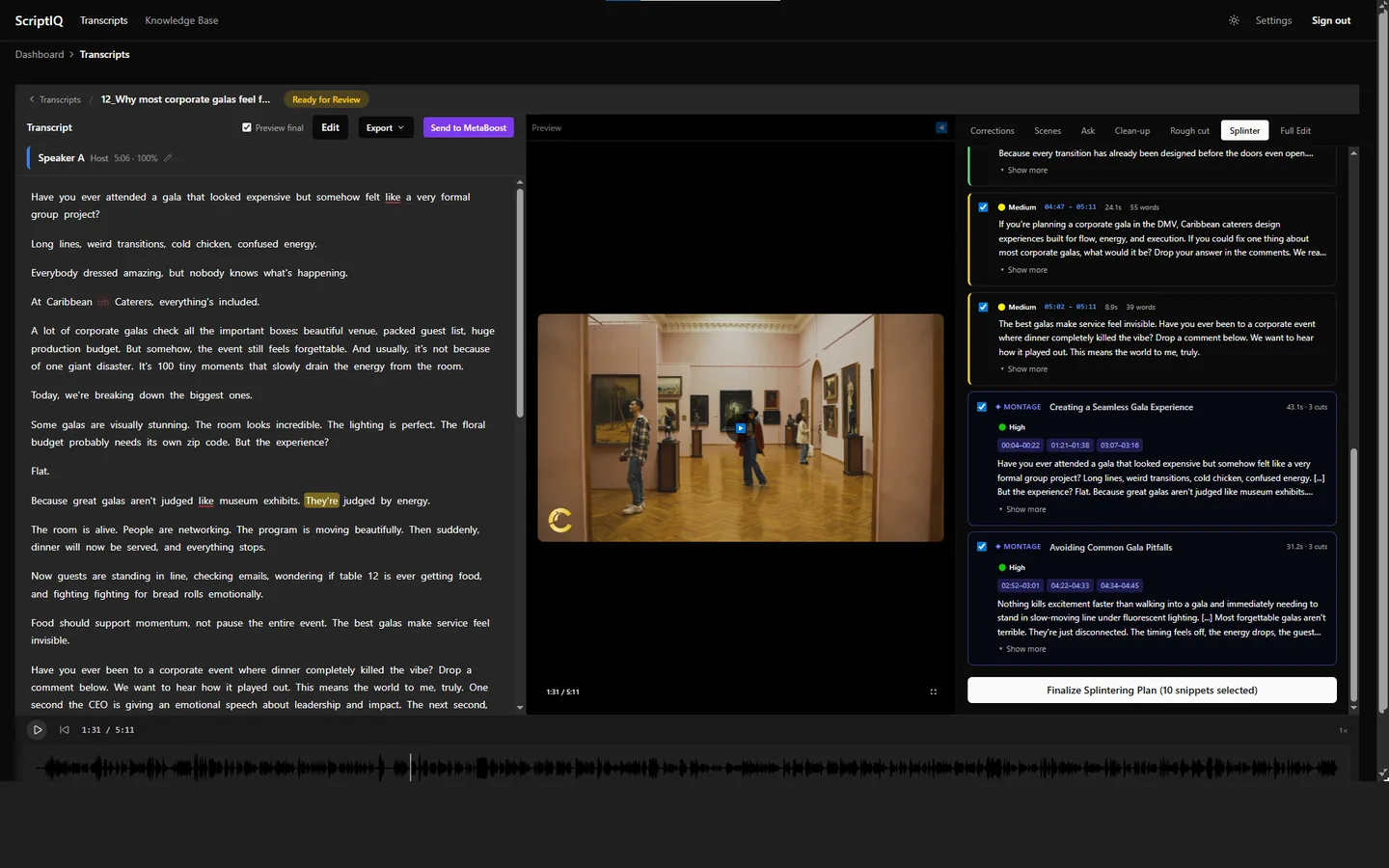
Task: Click the sparkle MONTAGE icon for Avoiding Common Gala Pitfalls
Action: click(998, 547)
